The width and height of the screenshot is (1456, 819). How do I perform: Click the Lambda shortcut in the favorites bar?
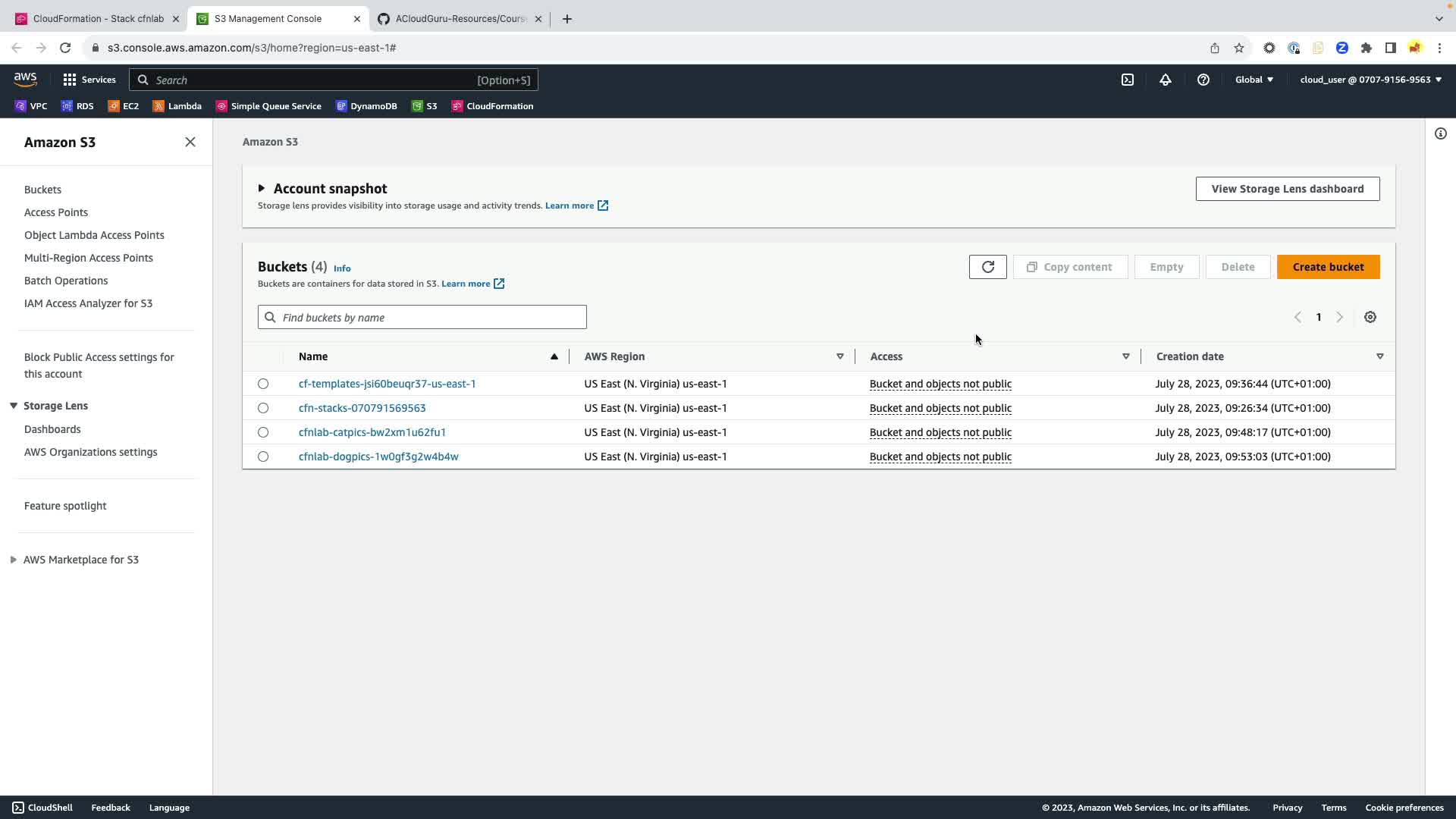[177, 106]
